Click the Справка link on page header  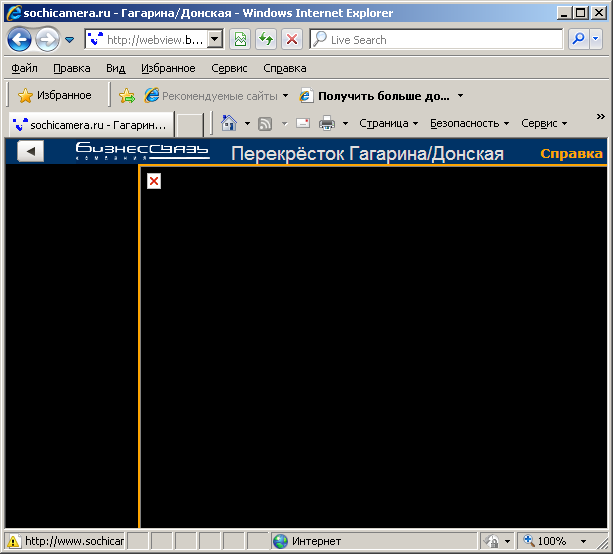point(571,153)
